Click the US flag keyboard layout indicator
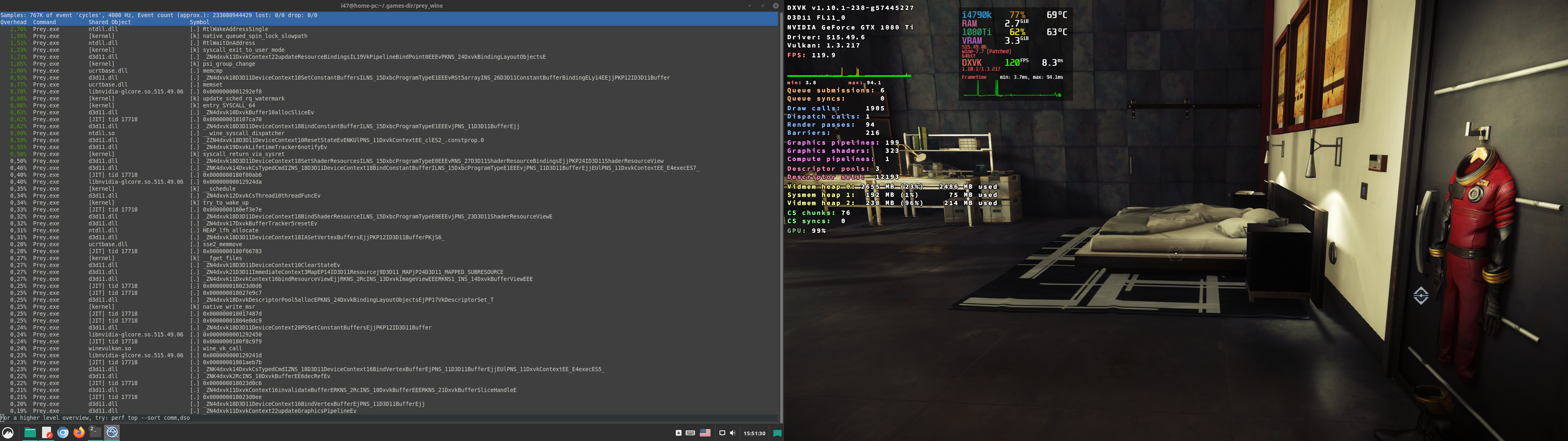Screen dimensions: 1568x441 [705, 433]
